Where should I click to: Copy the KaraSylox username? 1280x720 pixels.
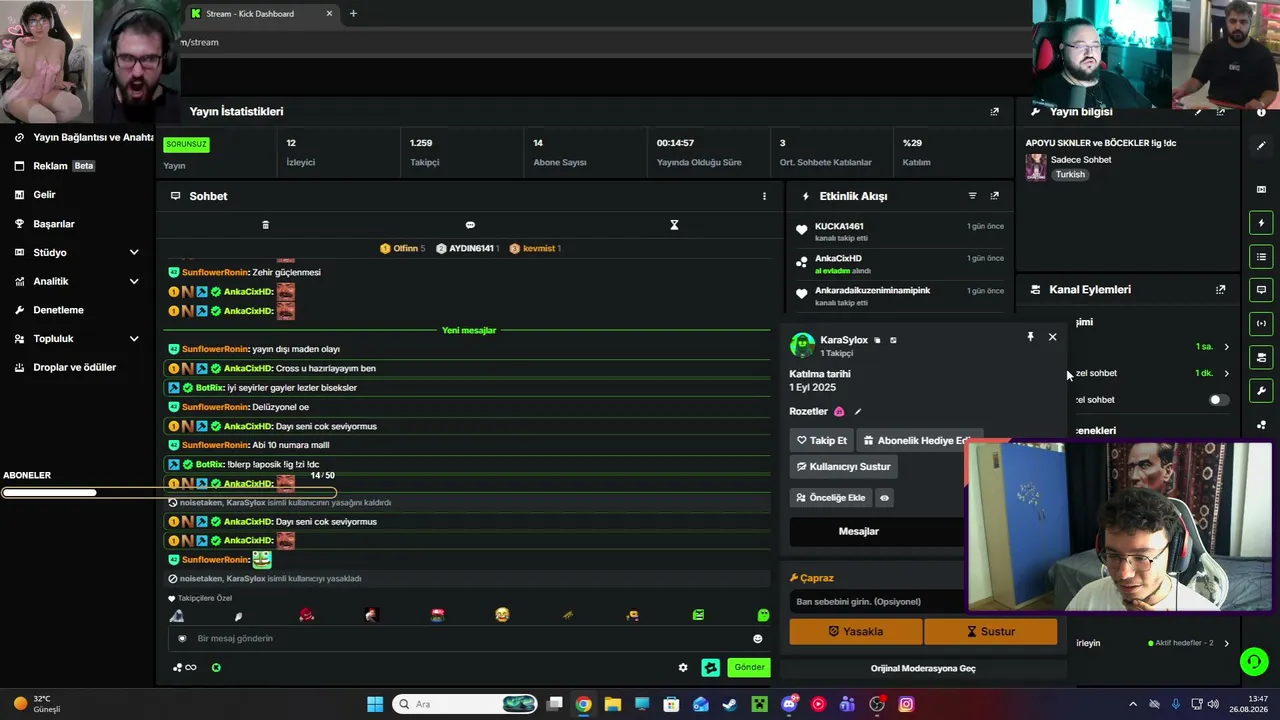(877, 340)
